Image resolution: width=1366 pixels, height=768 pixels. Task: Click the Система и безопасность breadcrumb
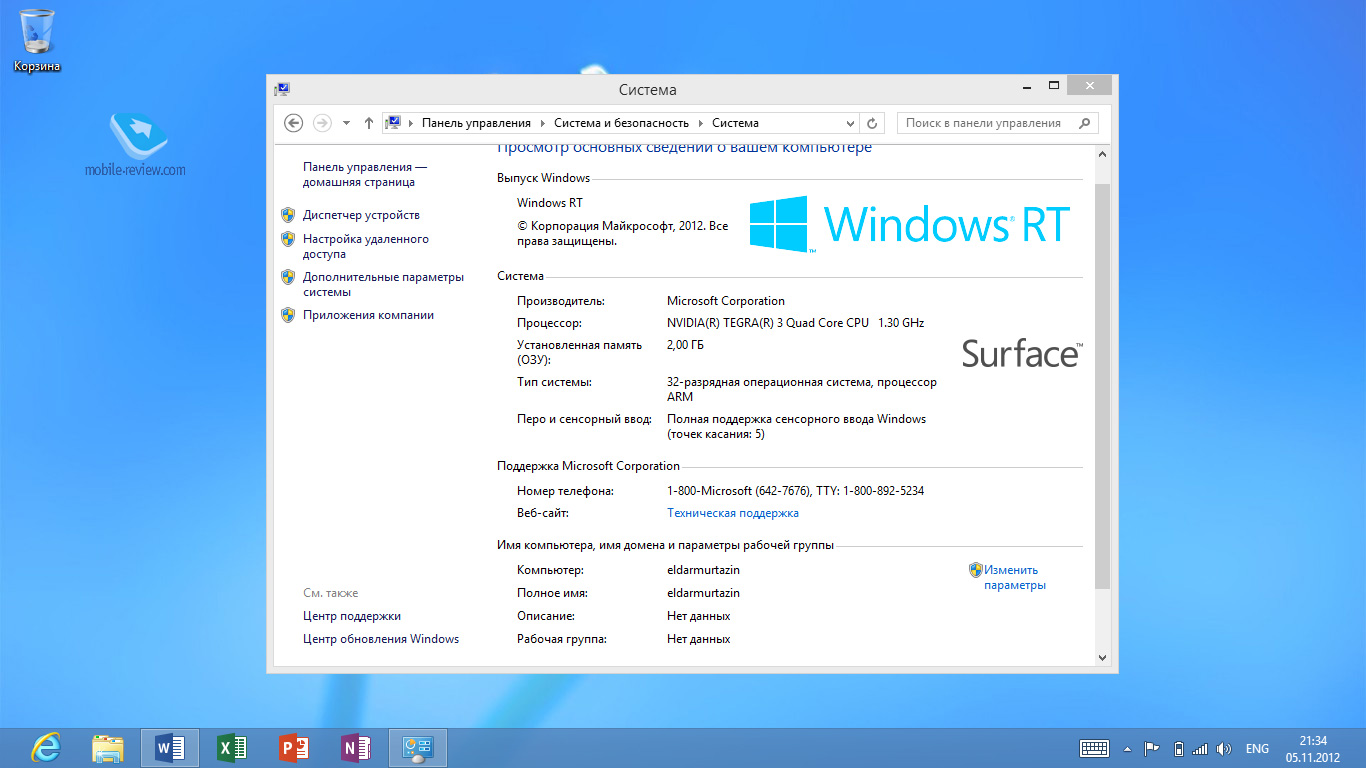point(621,123)
